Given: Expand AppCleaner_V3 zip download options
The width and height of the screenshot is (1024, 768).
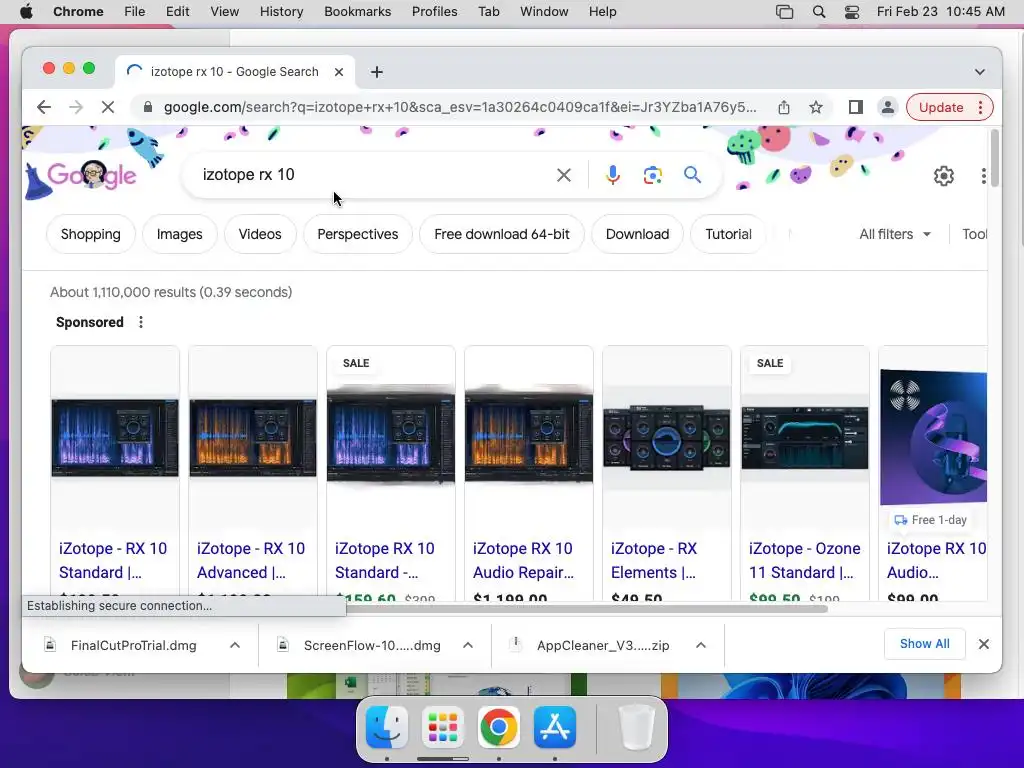Looking at the screenshot, I should 701,645.
